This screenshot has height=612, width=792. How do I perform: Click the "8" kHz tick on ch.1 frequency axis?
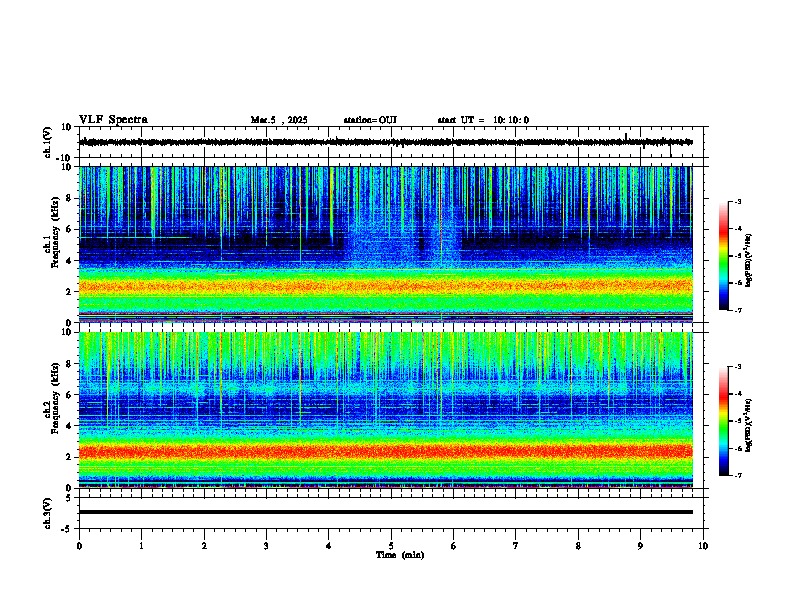[x=70, y=198]
